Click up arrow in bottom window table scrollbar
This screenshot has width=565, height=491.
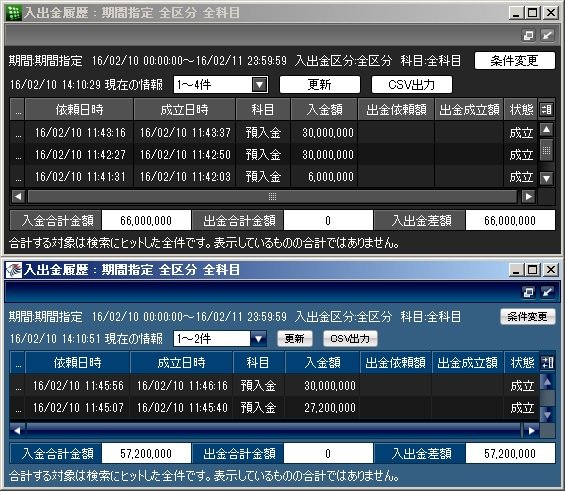[547, 381]
